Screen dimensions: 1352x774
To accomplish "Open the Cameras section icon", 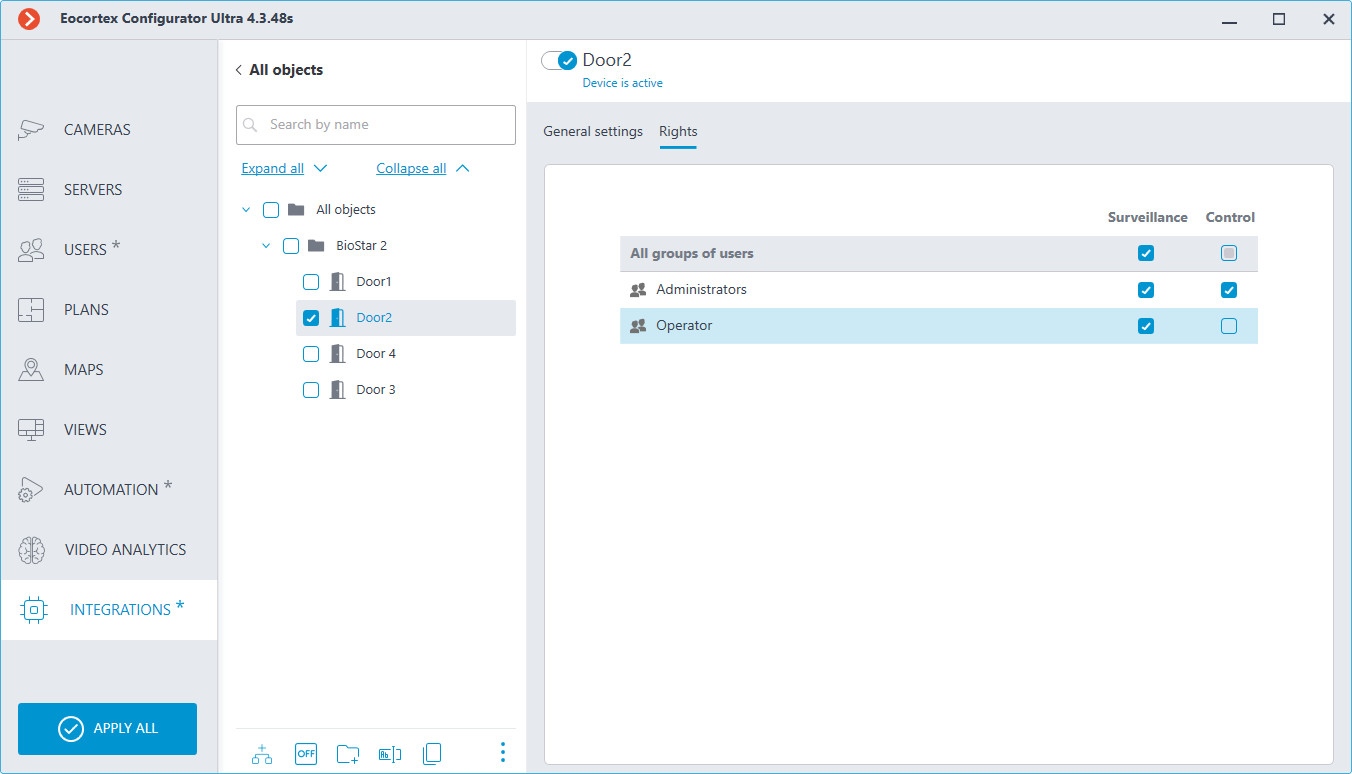I will [x=31, y=130].
